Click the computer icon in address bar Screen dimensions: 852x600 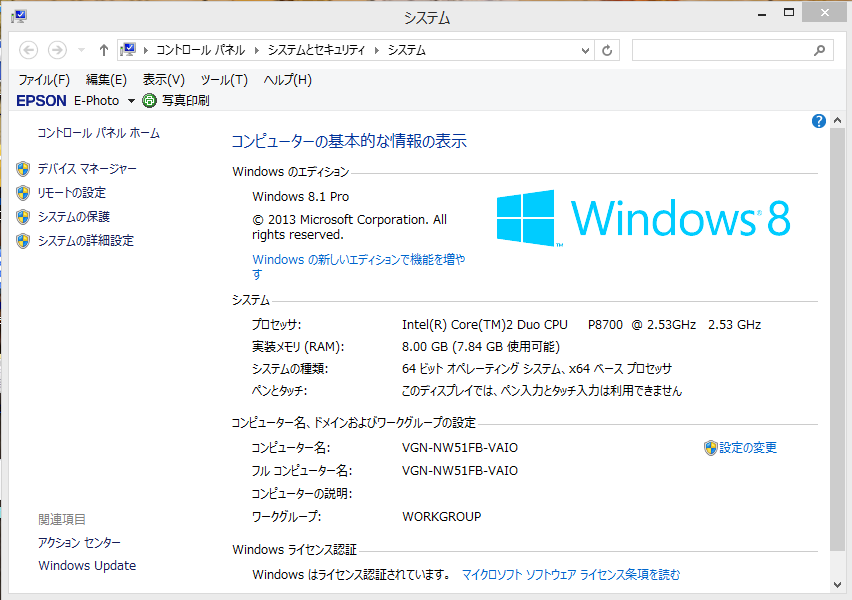(x=128, y=50)
